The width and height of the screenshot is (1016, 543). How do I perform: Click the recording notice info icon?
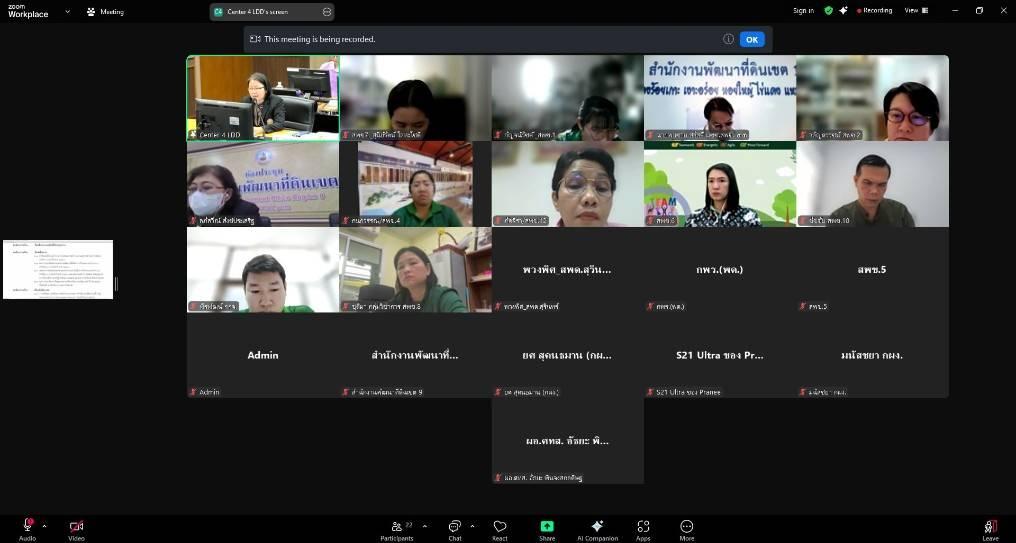[x=729, y=39]
